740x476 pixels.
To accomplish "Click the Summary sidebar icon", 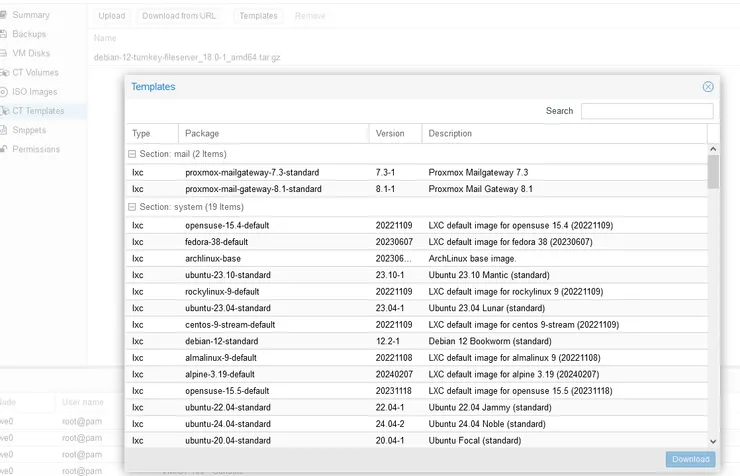I will pyautogui.click(x=5, y=15).
